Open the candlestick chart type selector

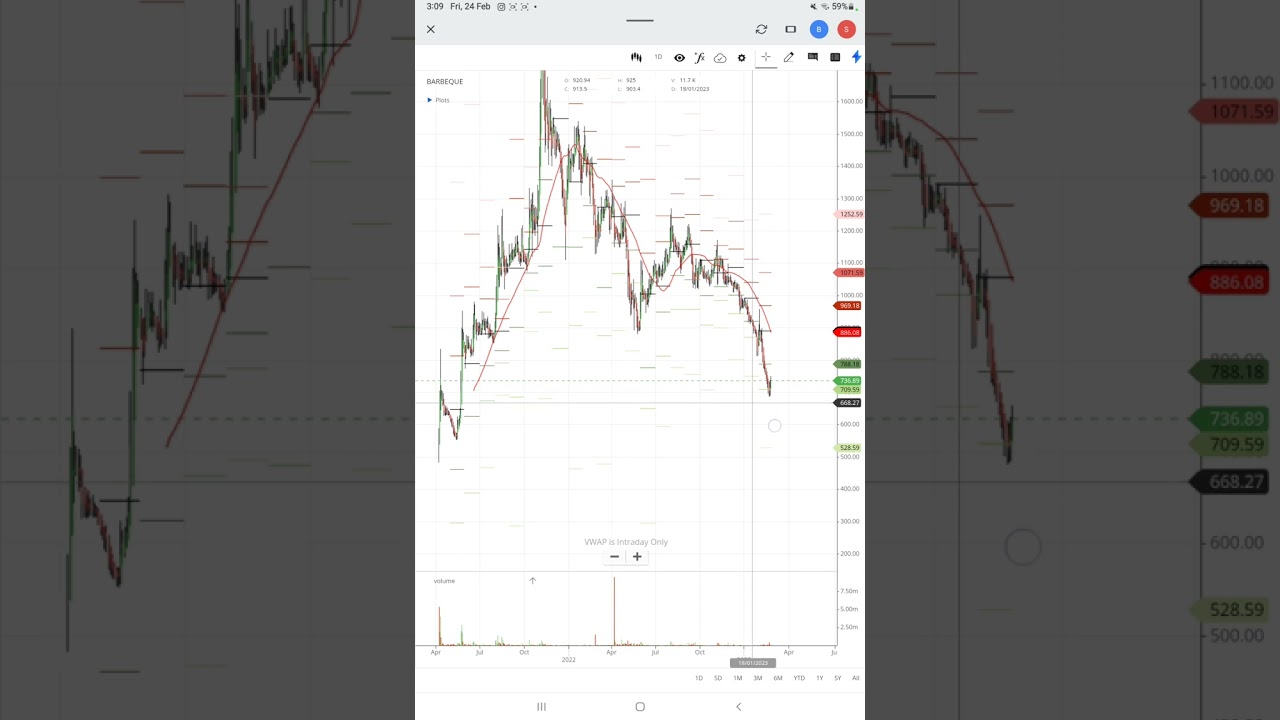[x=636, y=57]
